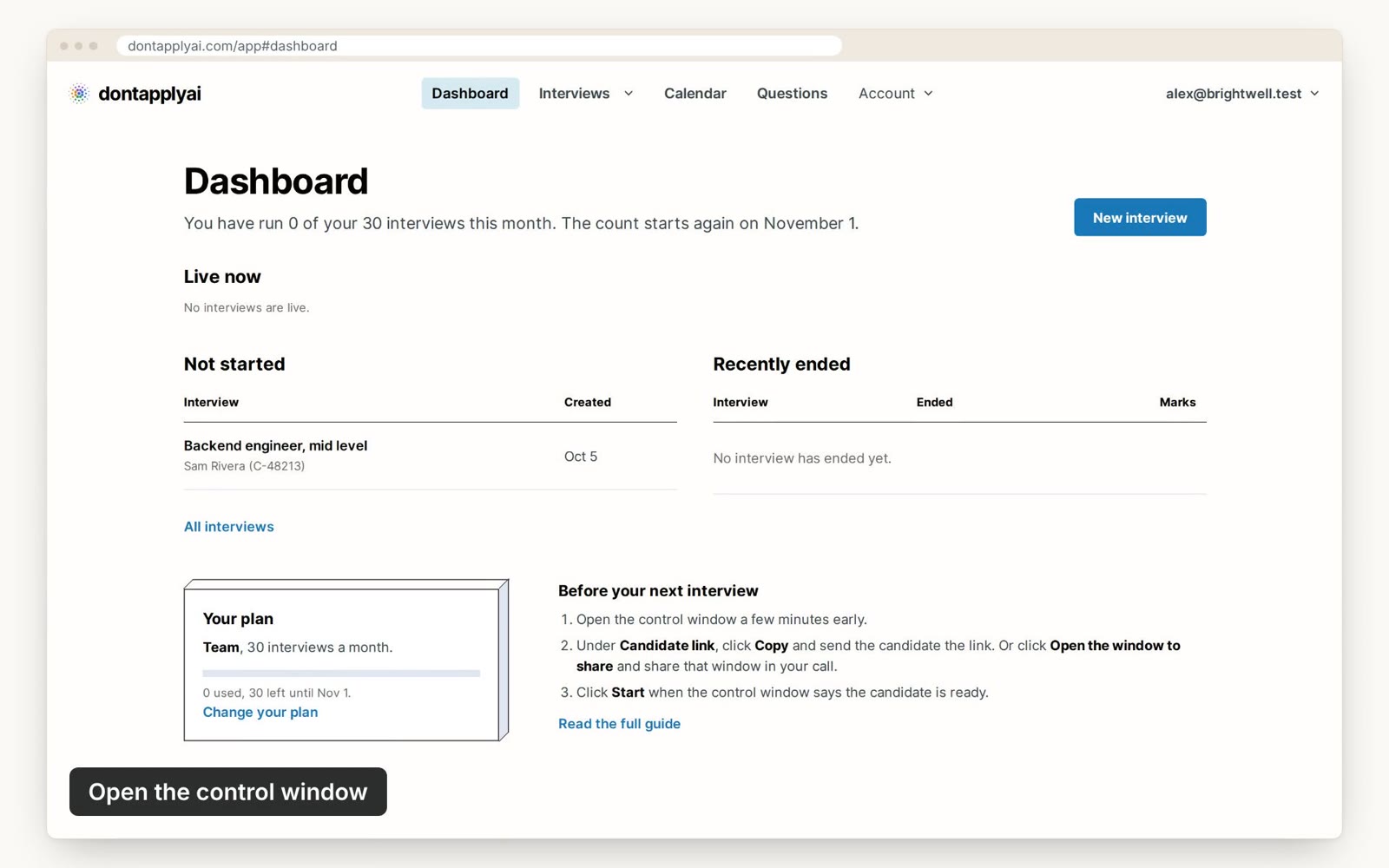Click the 'Team, 30 interviews a month.' text
The image size is (1389, 868).
click(x=298, y=648)
